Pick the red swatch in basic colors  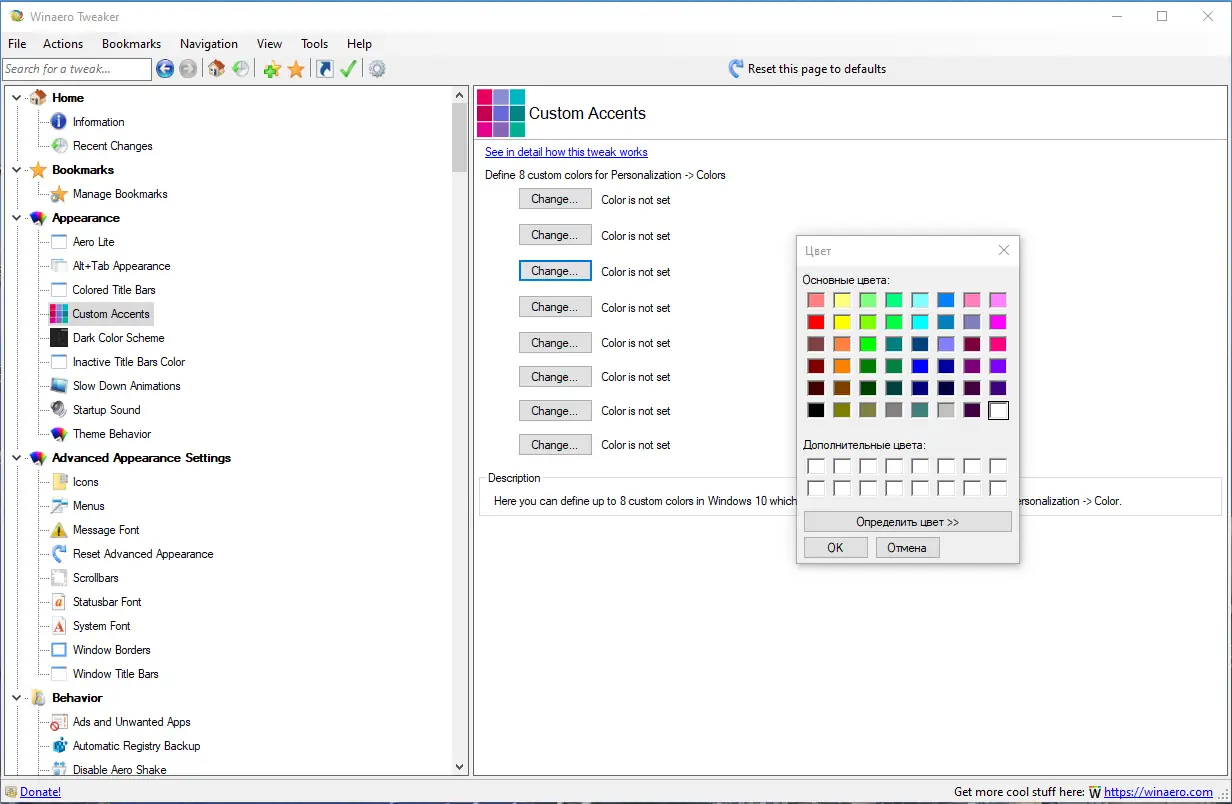tap(816, 322)
